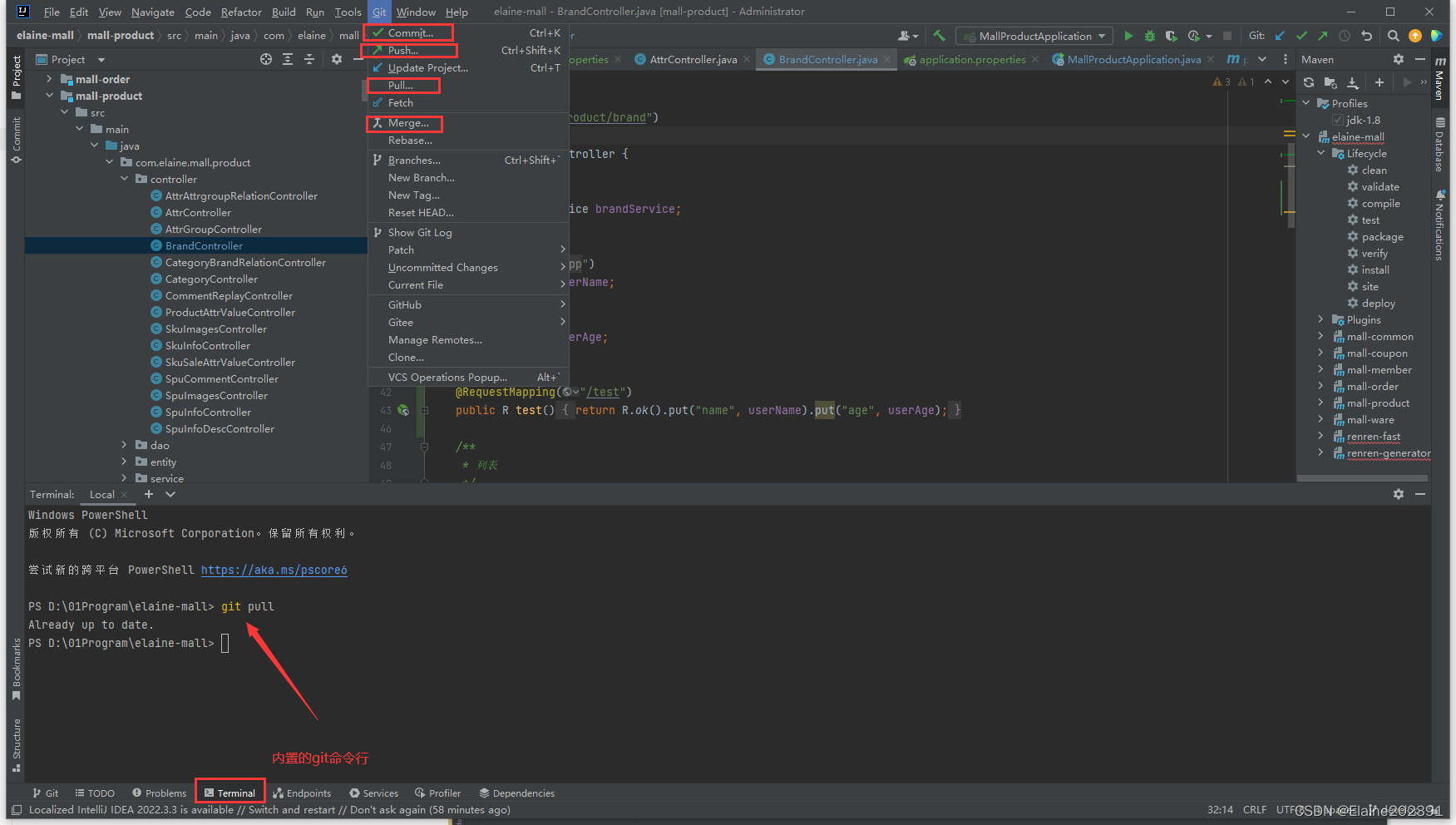Open the run configuration MallProductApplication dropdown

[1034, 36]
